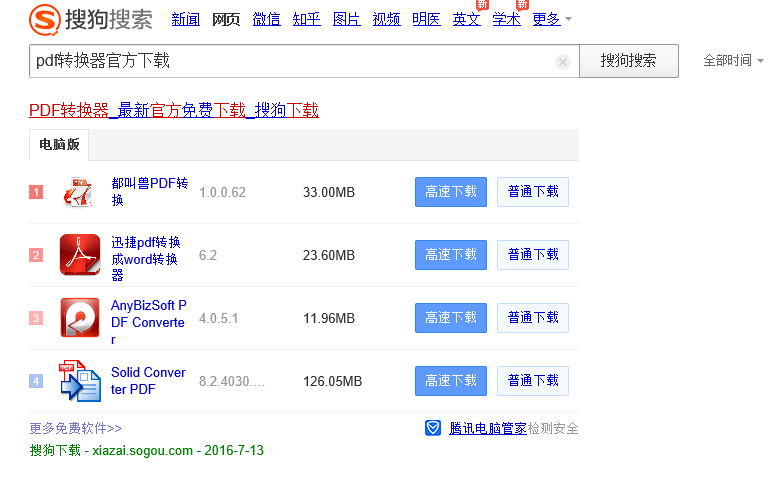Viewport: 769px width, 477px height.
Task: Click version number 8.2.4030
Action: (231, 381)
